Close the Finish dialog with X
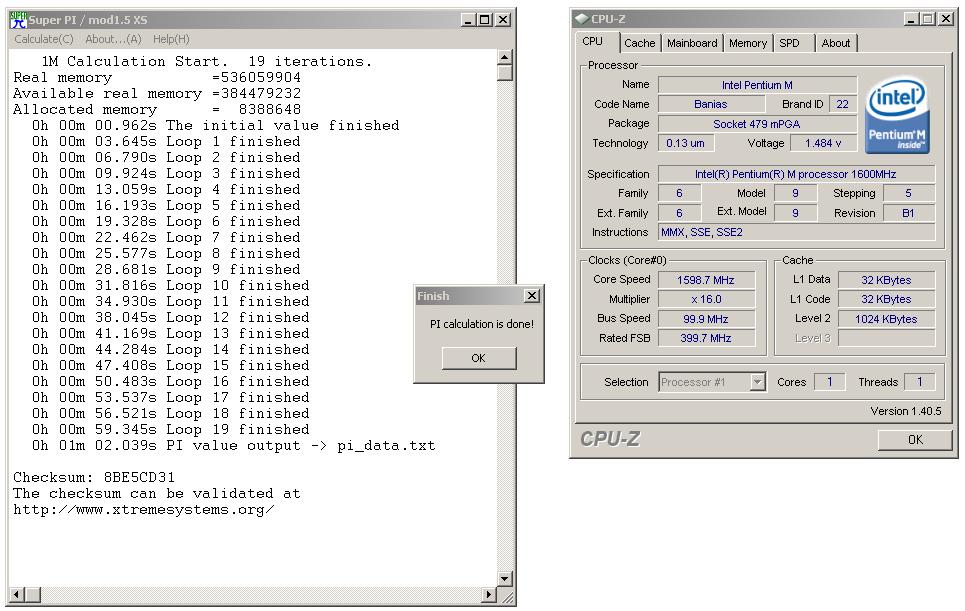This screenshot has height=611, width=965. [x=532, y=296]
